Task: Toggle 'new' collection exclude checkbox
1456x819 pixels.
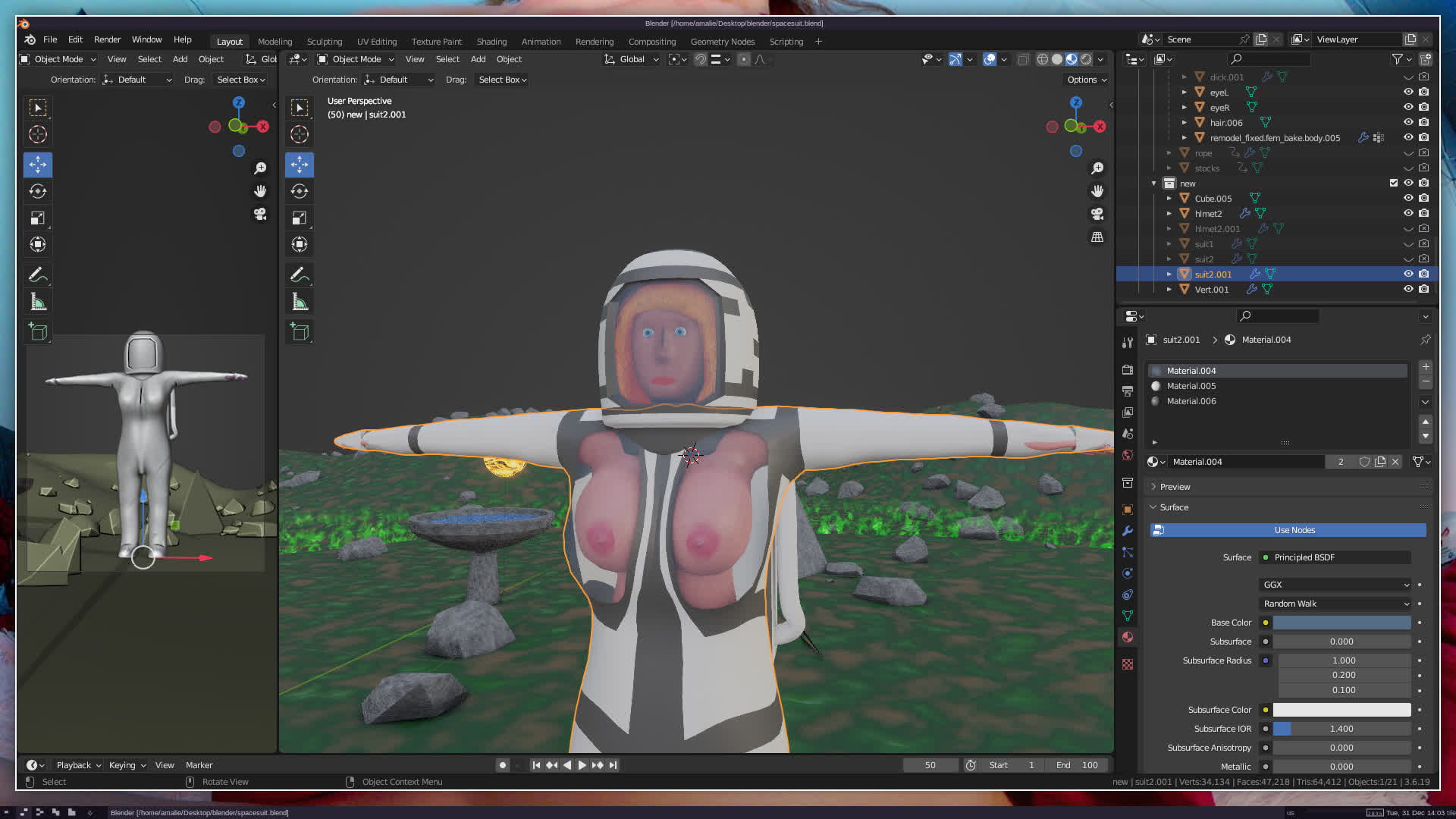Action: point(1393,183)
